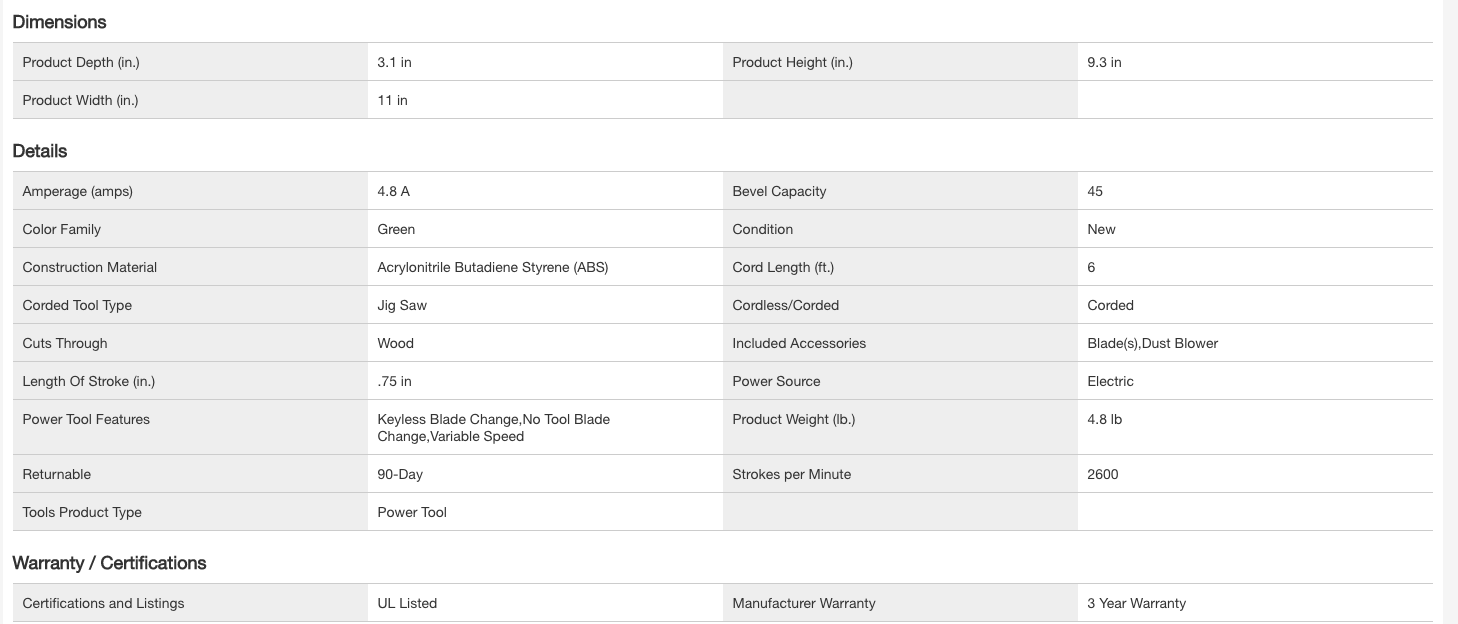Click the Dimensions section heading
1458x624 pixels.
(59, 22)
